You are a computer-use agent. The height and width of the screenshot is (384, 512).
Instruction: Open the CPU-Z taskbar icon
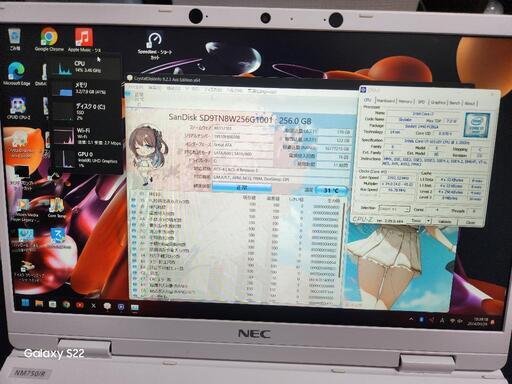pos(121,306)
